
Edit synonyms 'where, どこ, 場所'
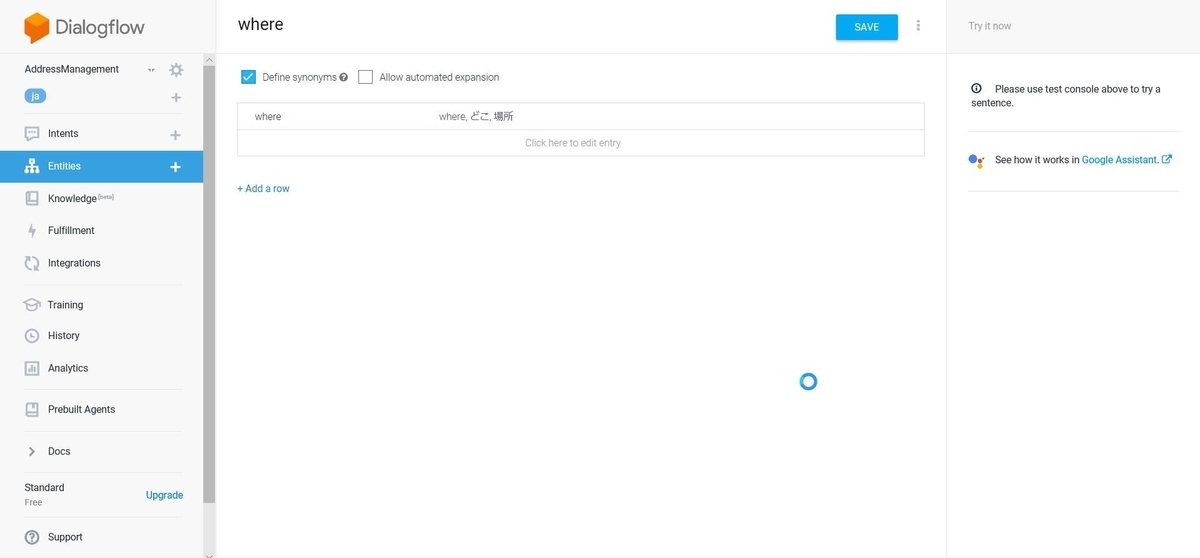(x=476, y=117)
